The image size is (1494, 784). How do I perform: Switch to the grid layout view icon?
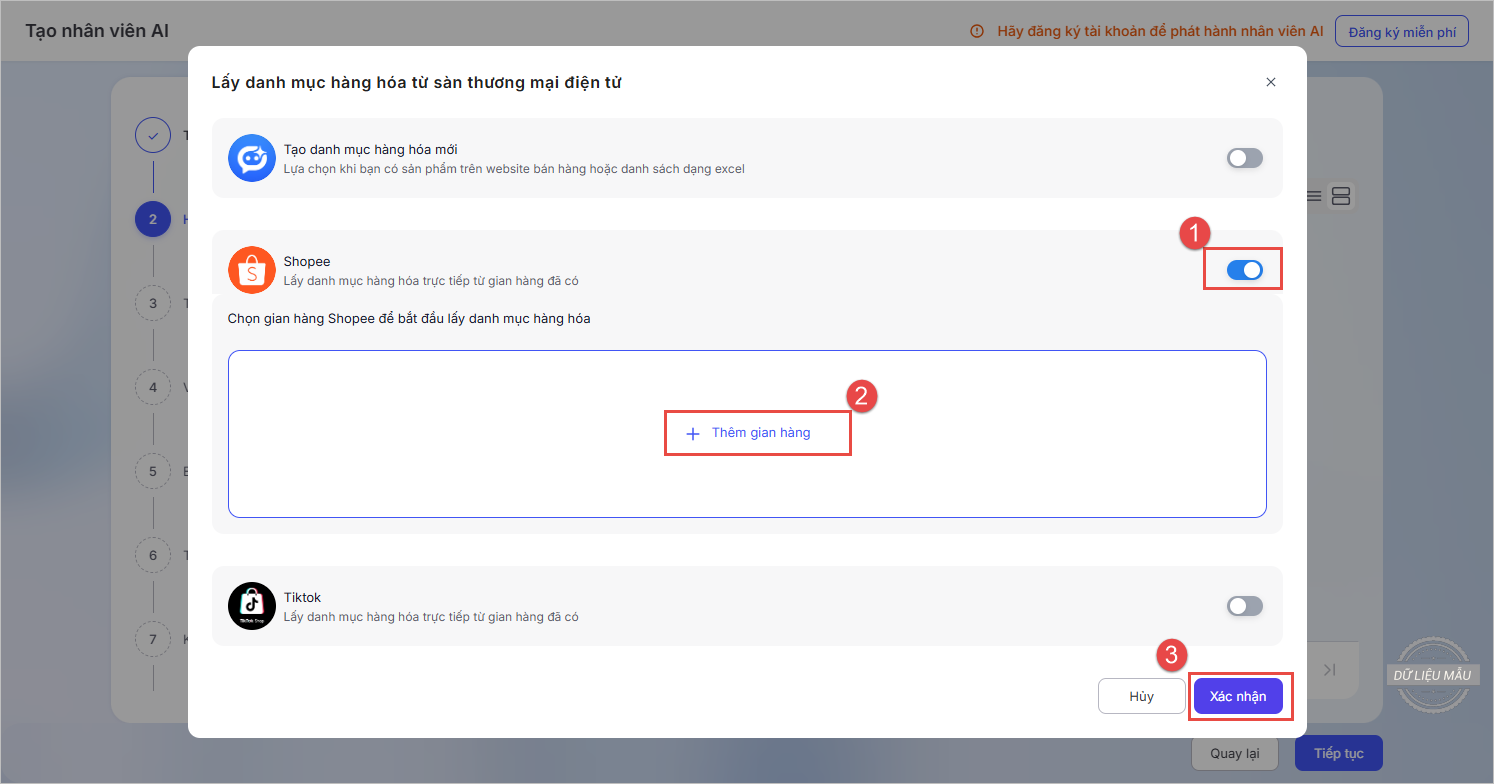(1342, 196)
